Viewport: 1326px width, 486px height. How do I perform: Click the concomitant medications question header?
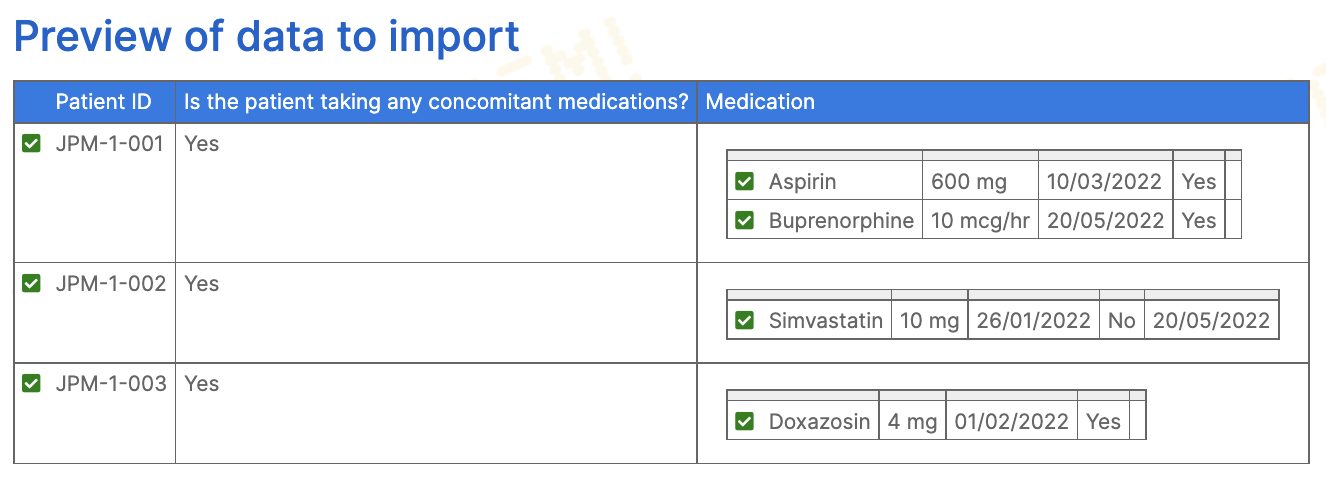pos(437,102)
